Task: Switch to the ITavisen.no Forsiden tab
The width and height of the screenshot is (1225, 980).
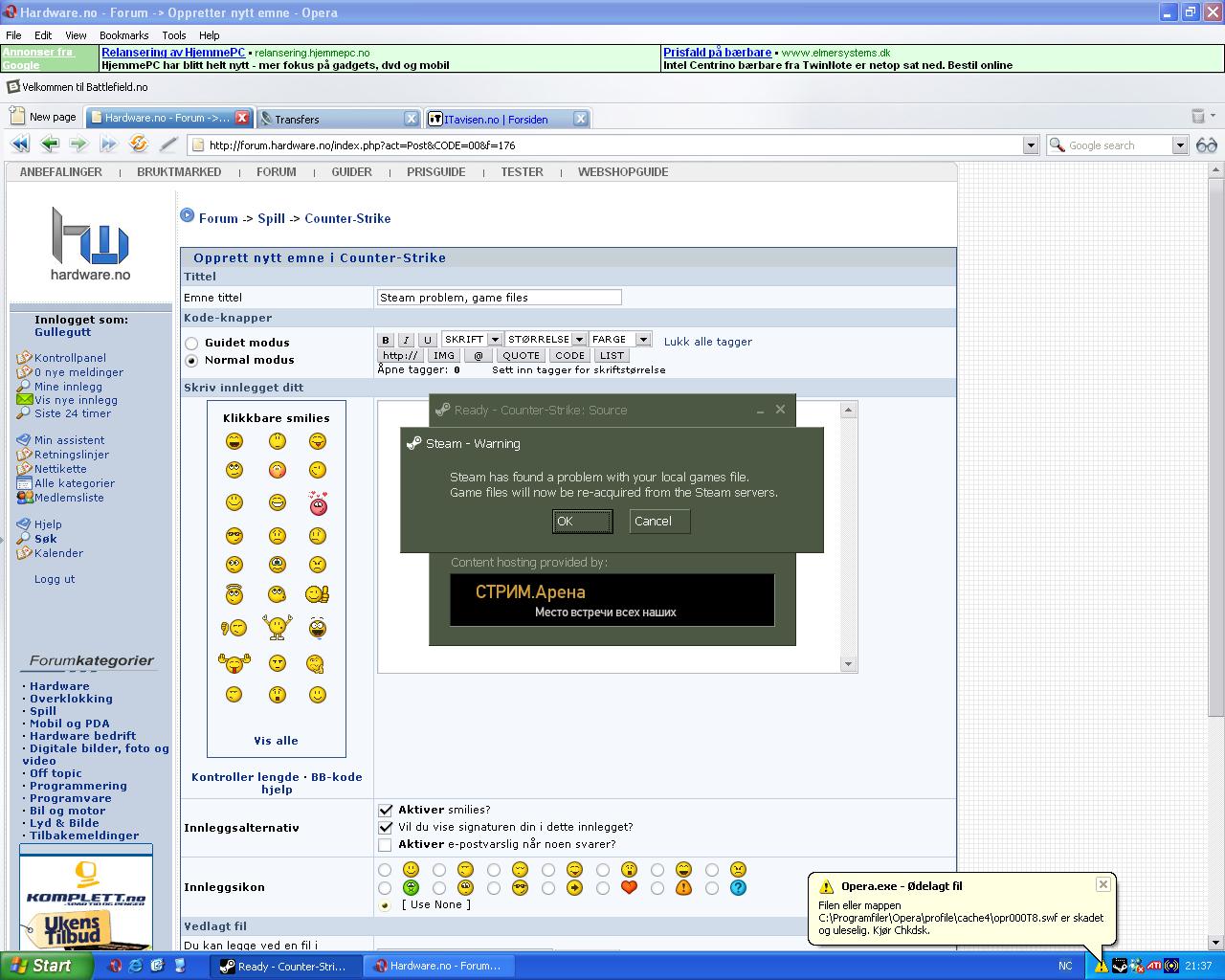Action: point(507,119)
